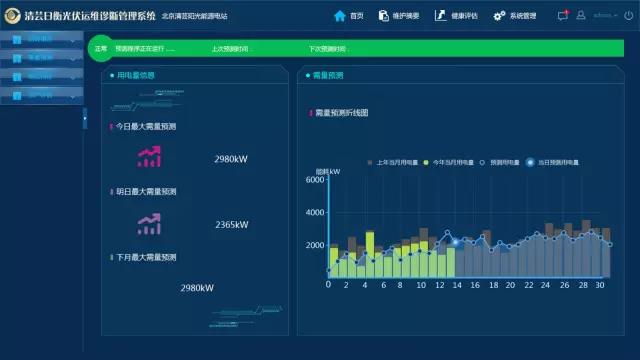Expand the bottom sidebar menu chevron
The width and height of the screenshot is (640, 360).
coord(72,97)
